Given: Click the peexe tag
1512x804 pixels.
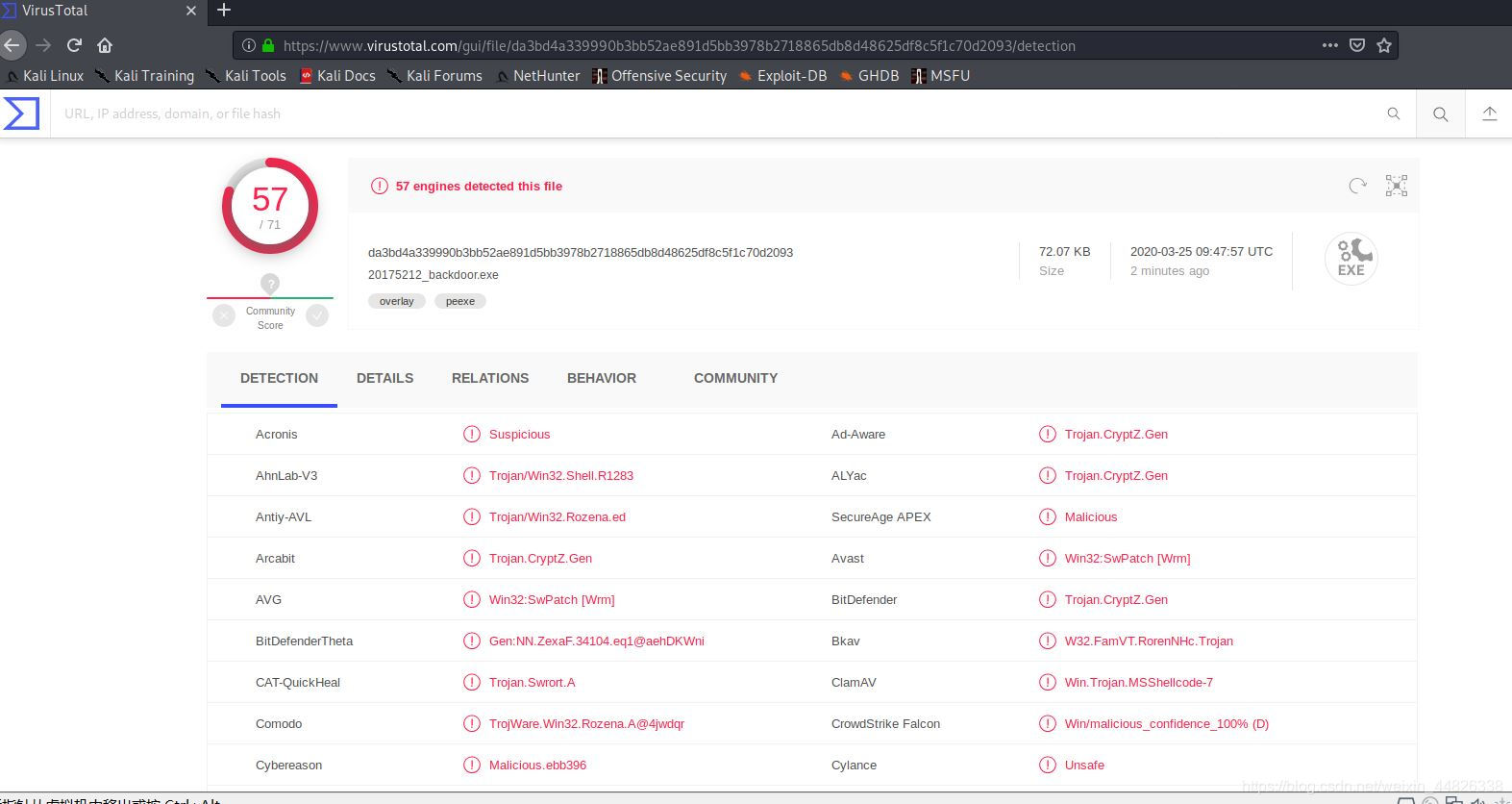Looking at the screenshot, I should coord(460,301).
